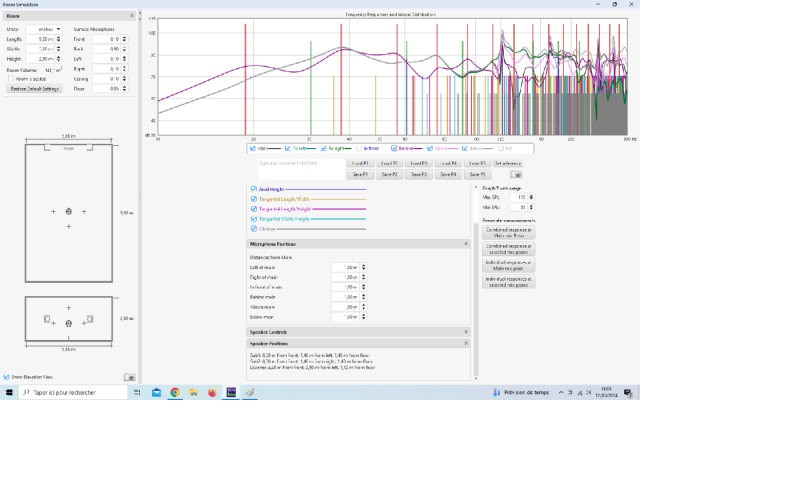Adjust the room Width spinner
This screenshot has width=800, height=500.
[58, 49]
